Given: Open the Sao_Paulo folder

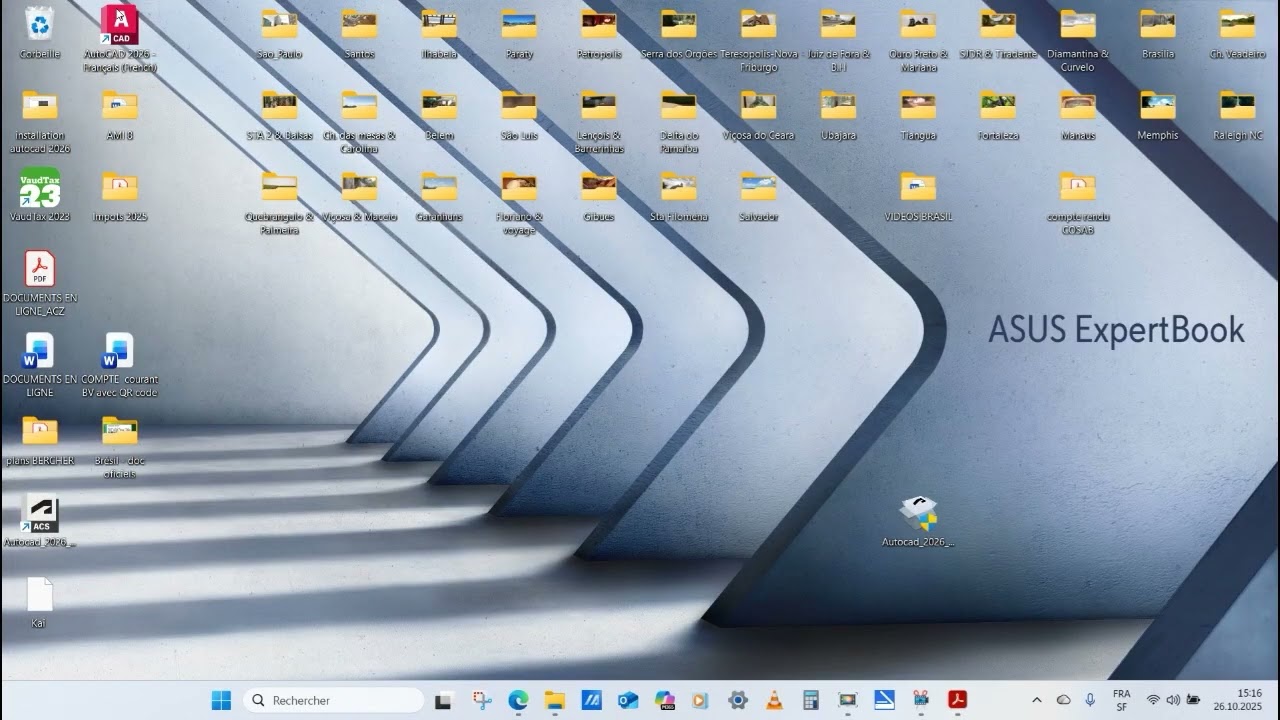Looking at the screenshot, I should 279,33.
